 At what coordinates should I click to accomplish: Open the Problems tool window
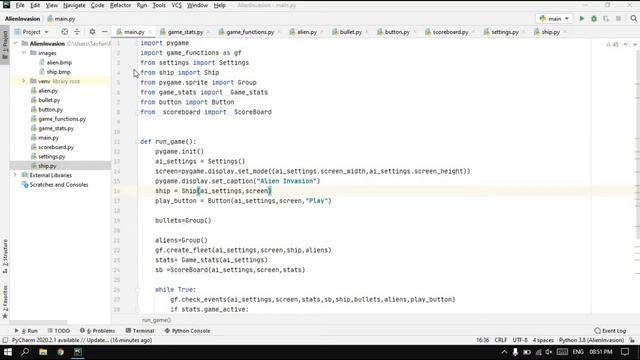click(98, 331)
